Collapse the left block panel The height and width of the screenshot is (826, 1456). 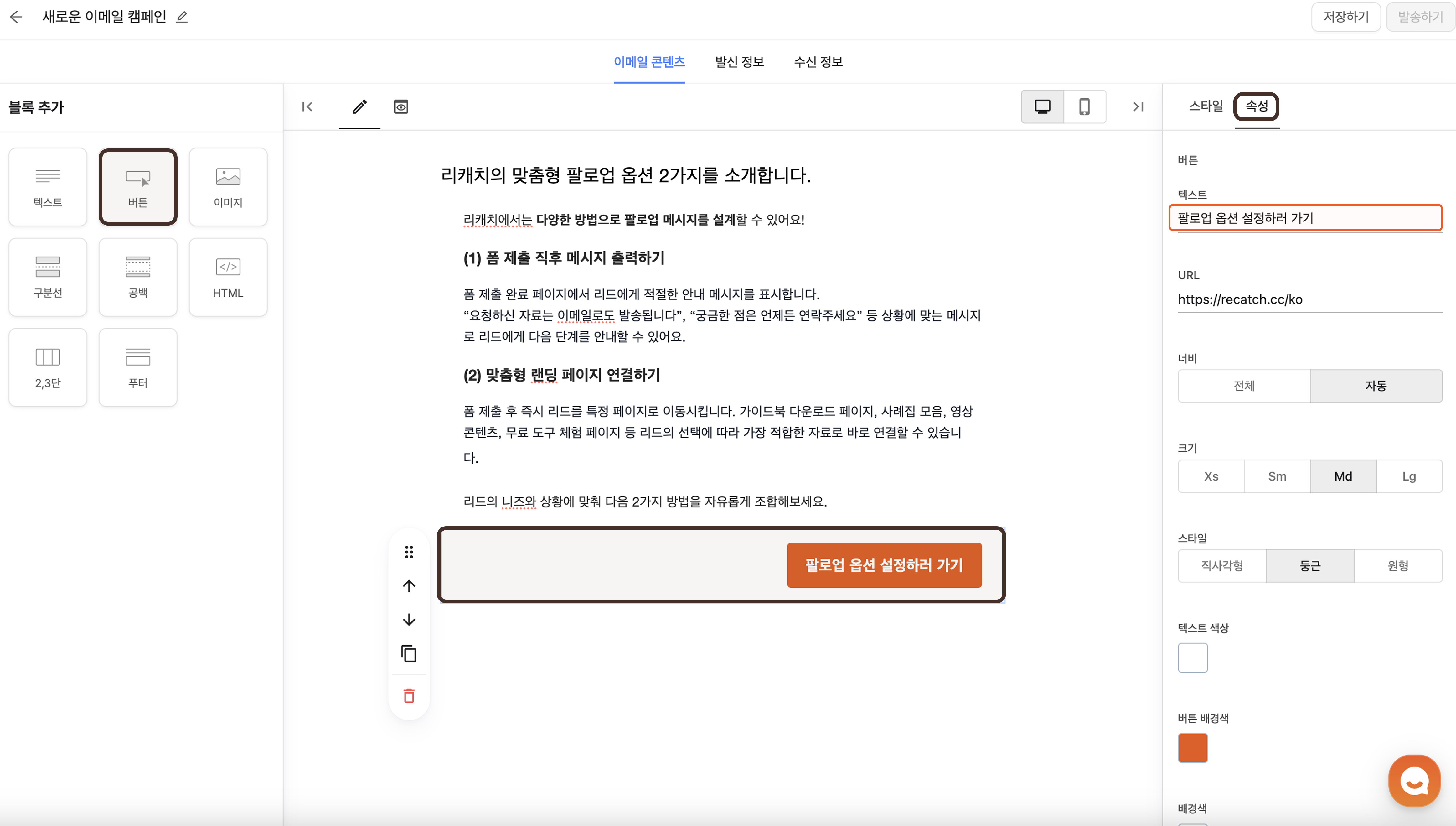click(307, 106)
